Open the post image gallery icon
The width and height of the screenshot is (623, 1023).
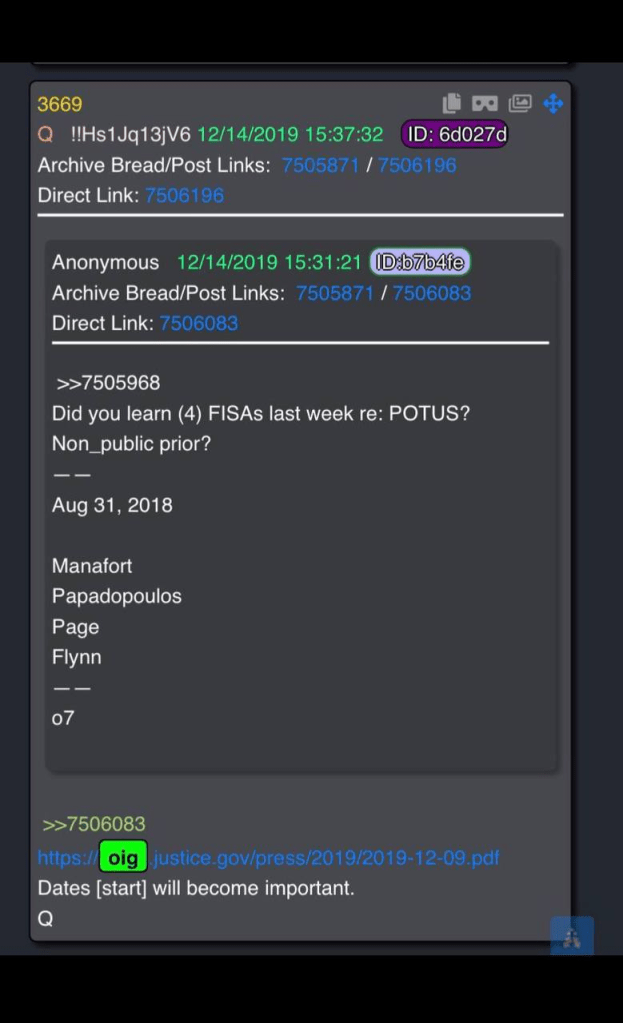(520, 103)
